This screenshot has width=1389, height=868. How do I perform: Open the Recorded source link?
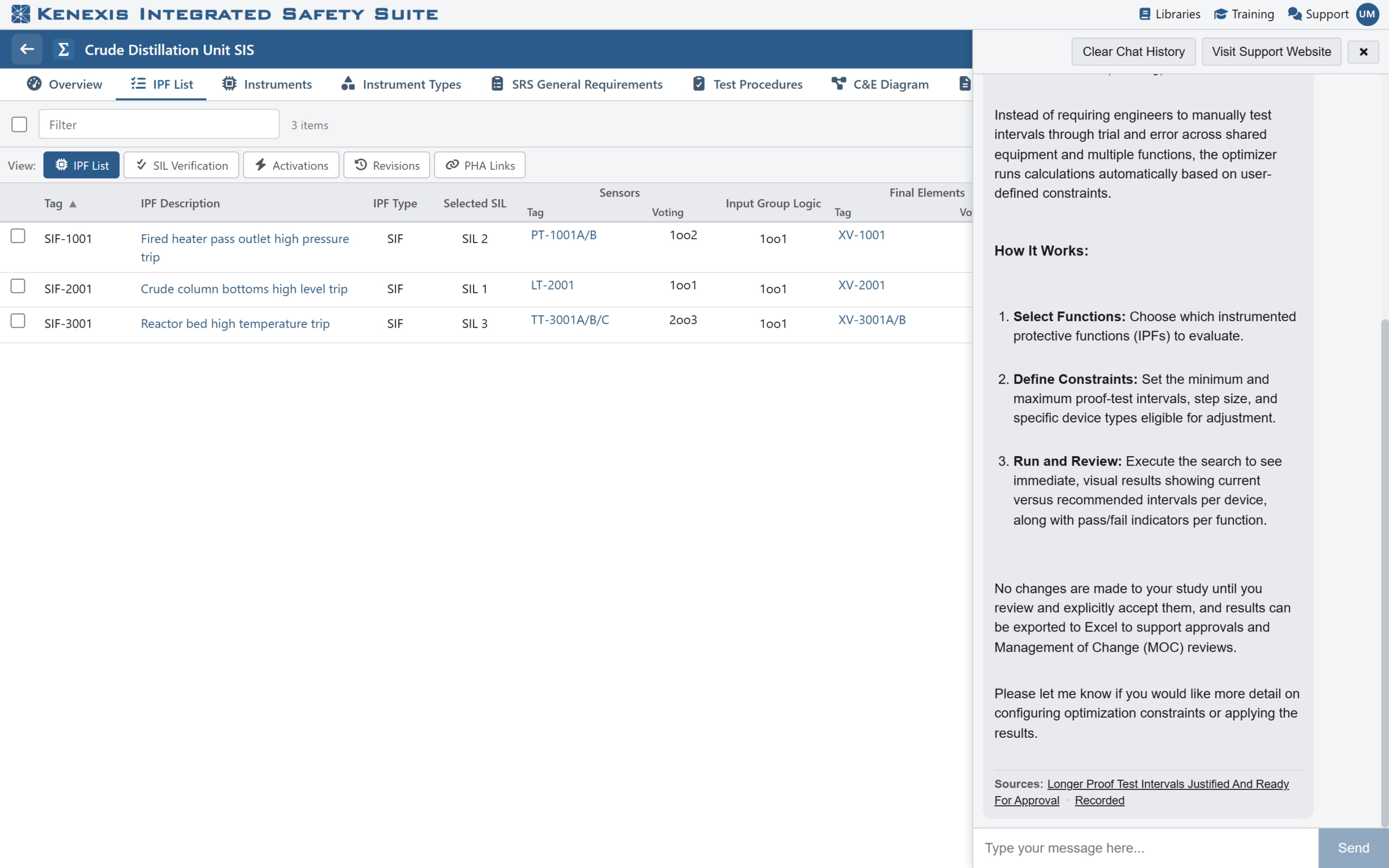[x=1099, y=800]
